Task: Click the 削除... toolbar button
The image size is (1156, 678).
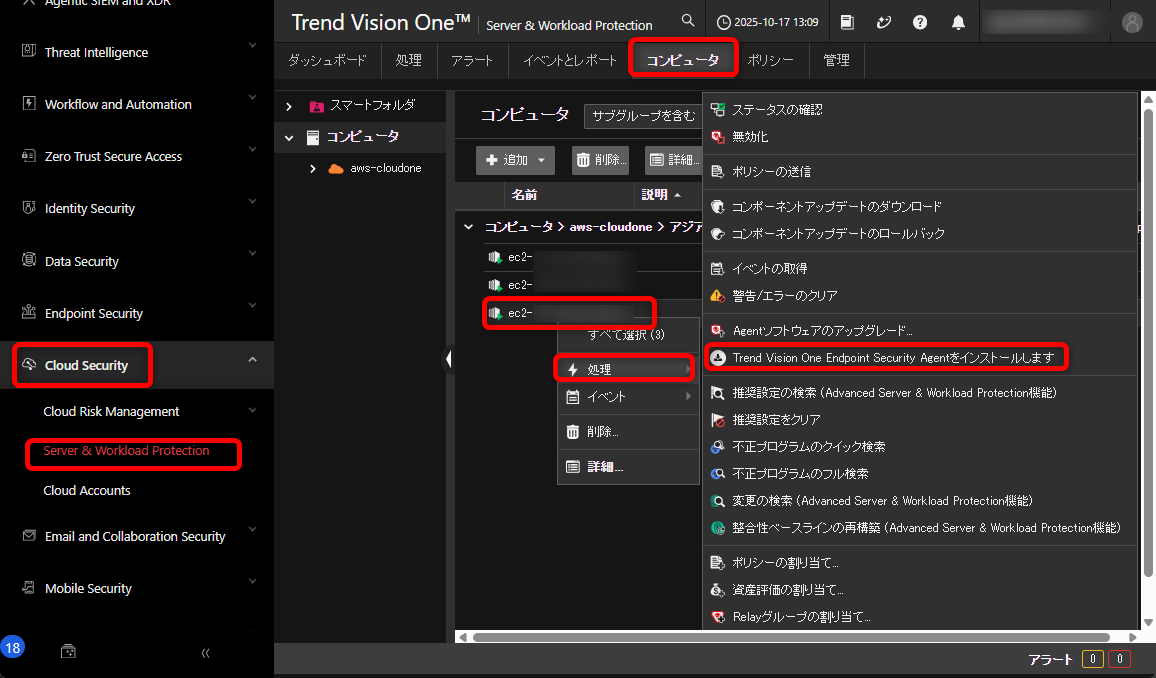Action: point(600,160)
